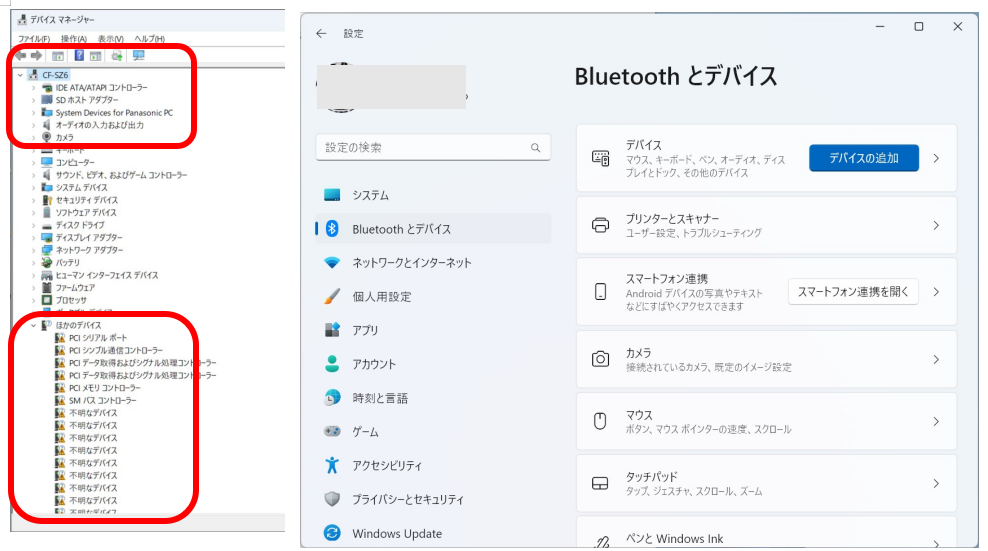This screenshot has width=988, height=551.
Task: Select the セキュリティ デバイス category
Action: (x=86, y=200)
